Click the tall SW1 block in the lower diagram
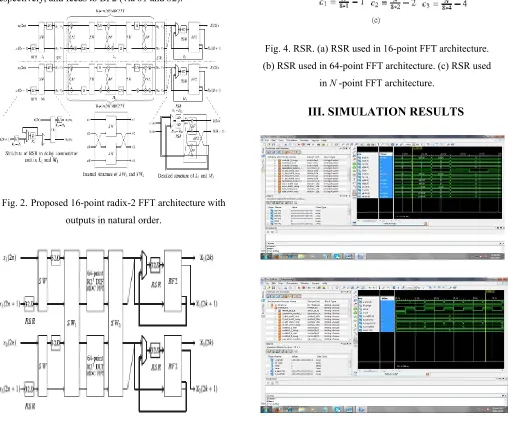The height and width of the screenshot is (430, 508). click(72, 323)
